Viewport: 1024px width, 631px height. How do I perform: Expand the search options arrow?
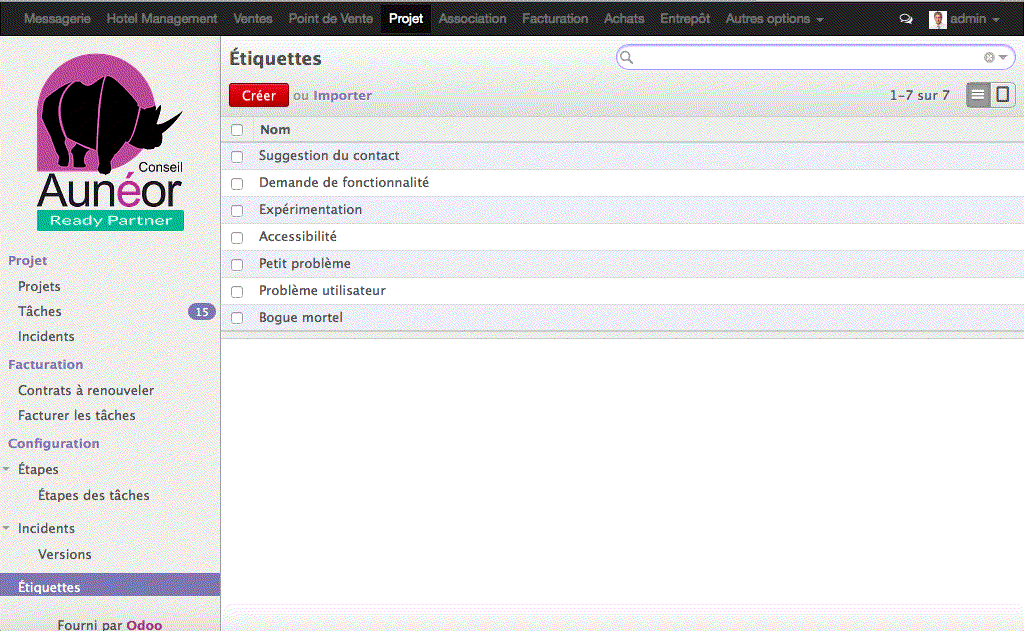coord(1002,57)
